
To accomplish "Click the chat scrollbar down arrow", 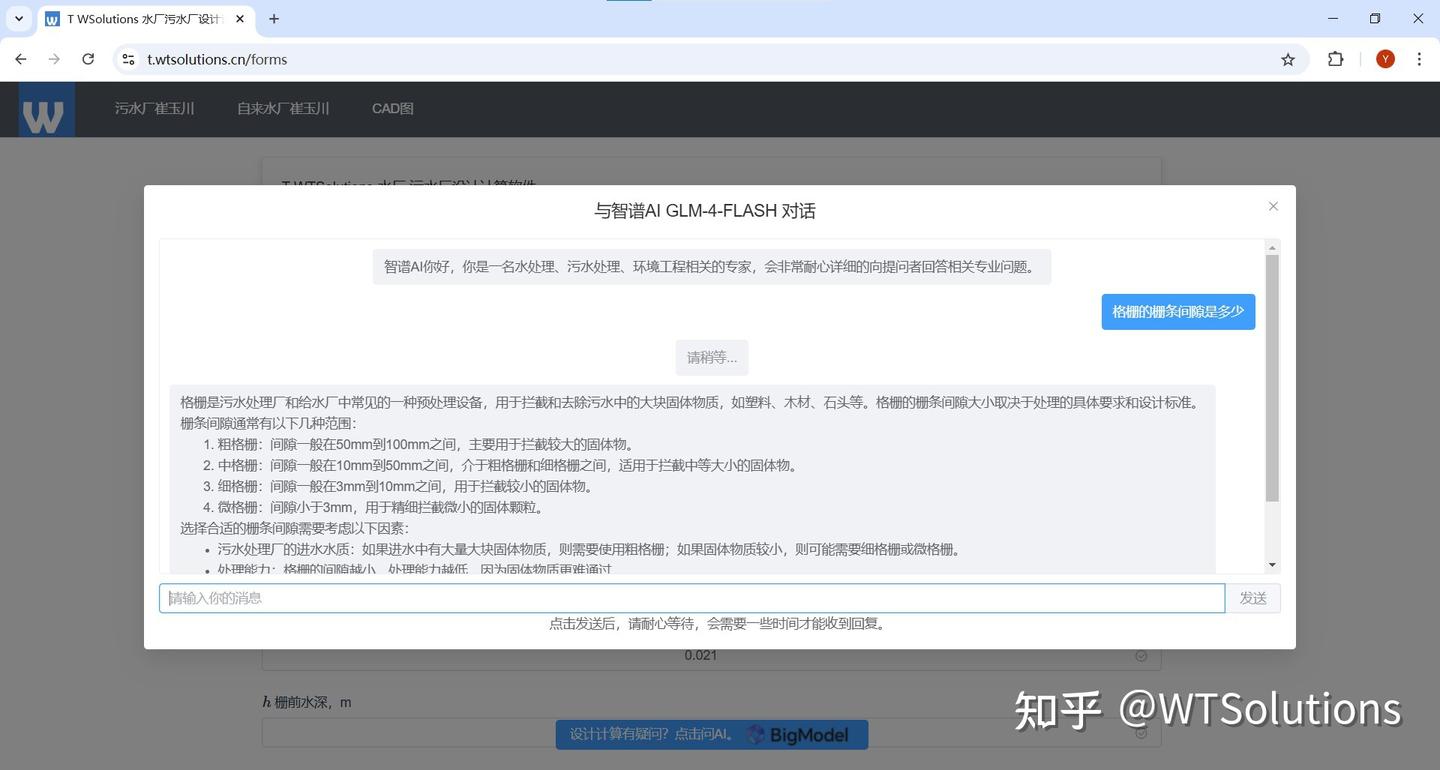I will [1272, 565].
